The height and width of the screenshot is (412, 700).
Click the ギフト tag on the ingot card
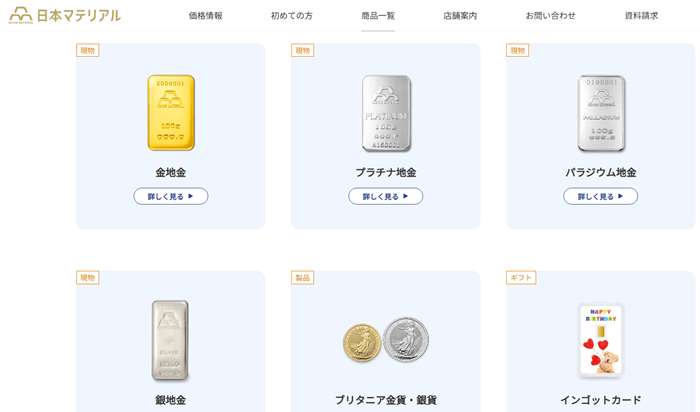[520, 277]
